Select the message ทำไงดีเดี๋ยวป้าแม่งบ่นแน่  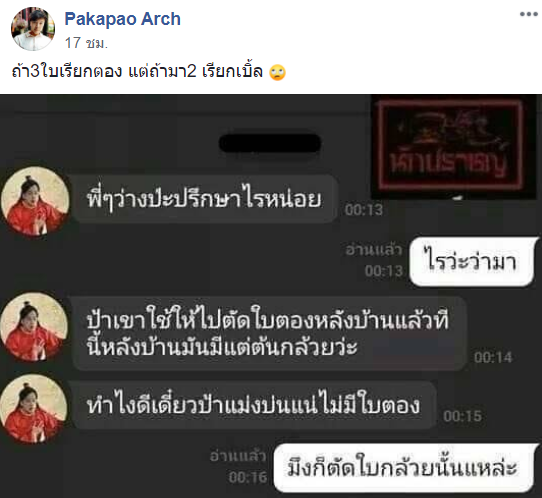253,405
